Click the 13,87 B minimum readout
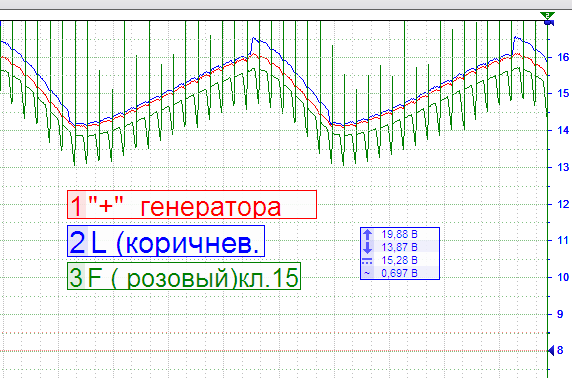572x378 pixels. [399, 247]
